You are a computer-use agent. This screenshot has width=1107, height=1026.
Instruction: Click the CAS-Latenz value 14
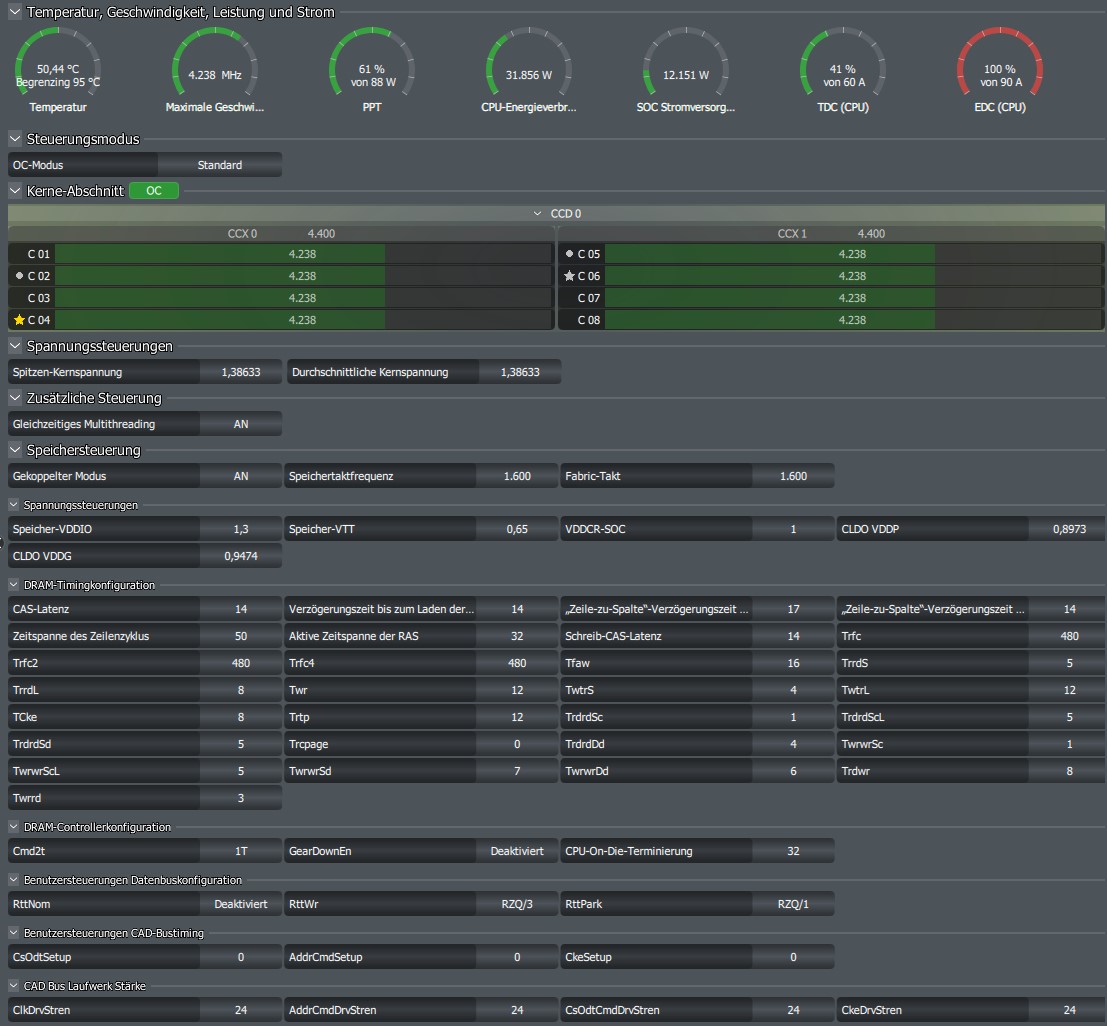[x=241, y=609]
